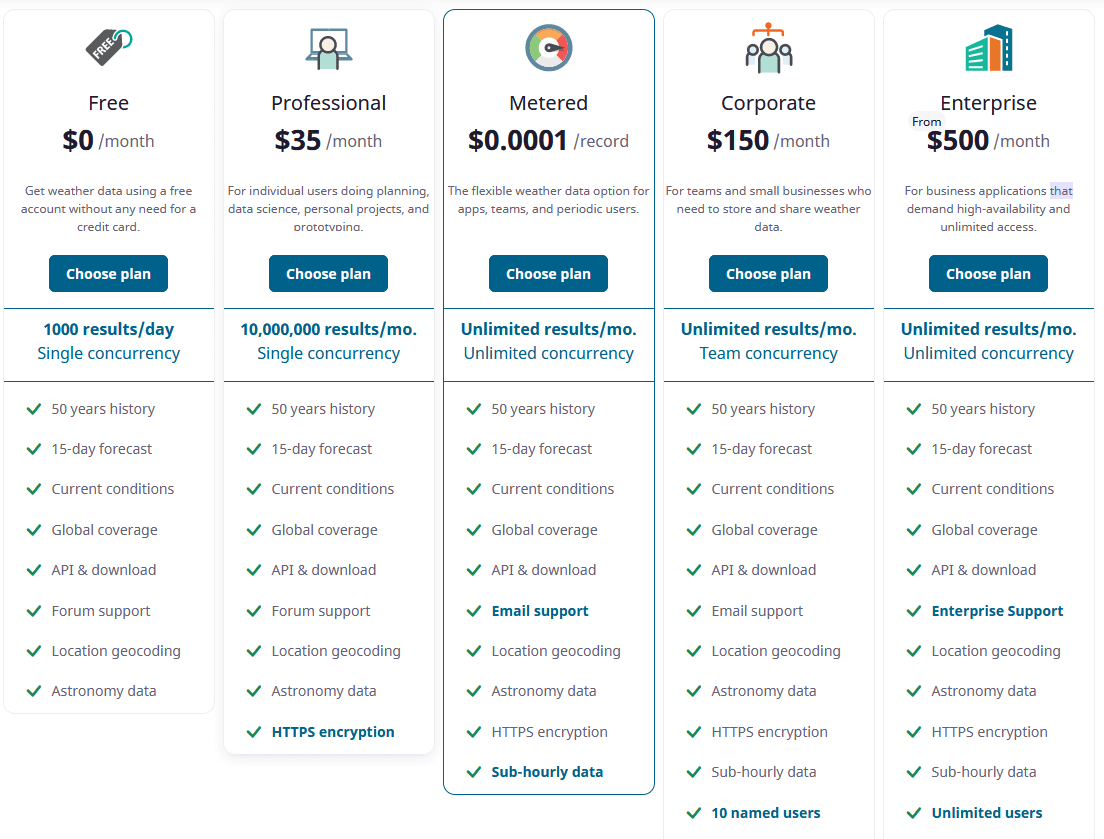
Task: Click Email support in the Metered column
Action: point(540,611)
